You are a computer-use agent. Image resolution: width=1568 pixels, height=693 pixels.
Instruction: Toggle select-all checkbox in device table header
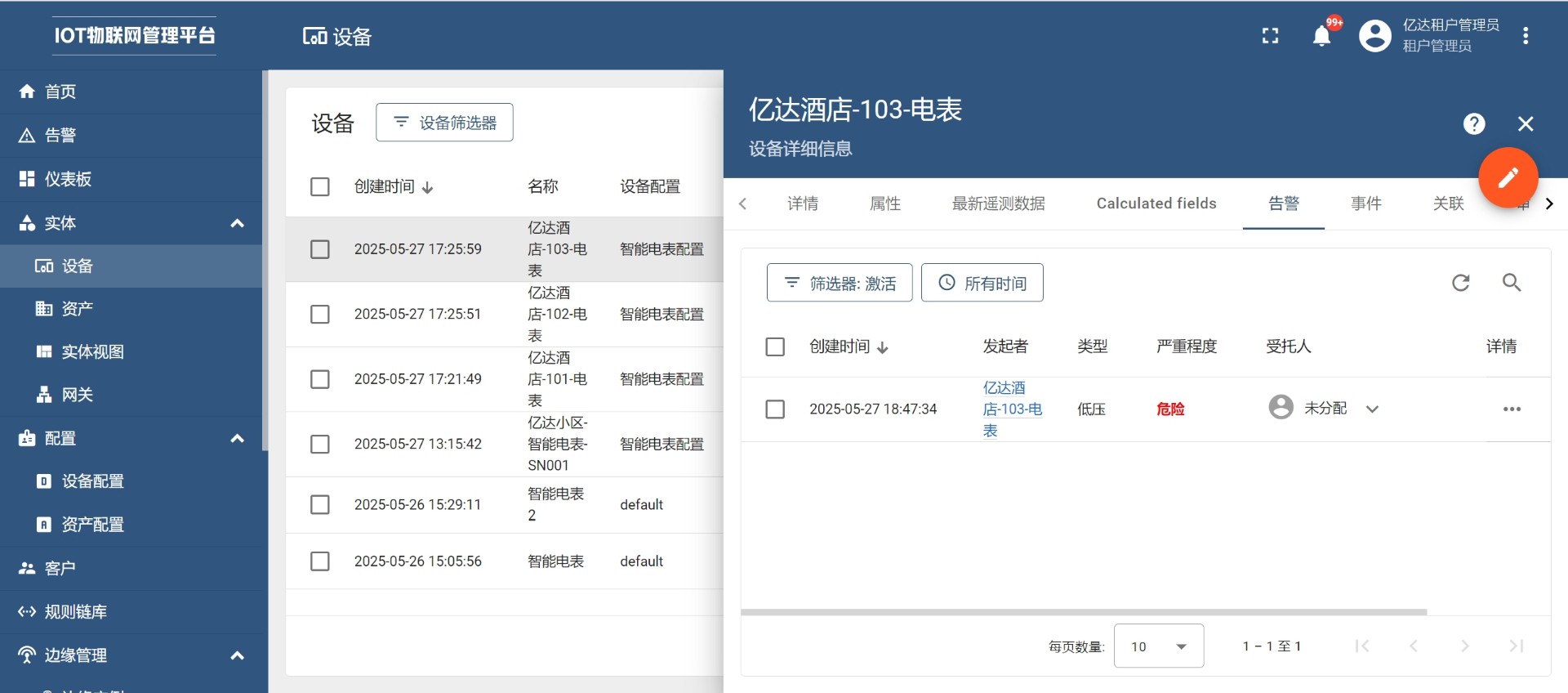pos(320,187)
